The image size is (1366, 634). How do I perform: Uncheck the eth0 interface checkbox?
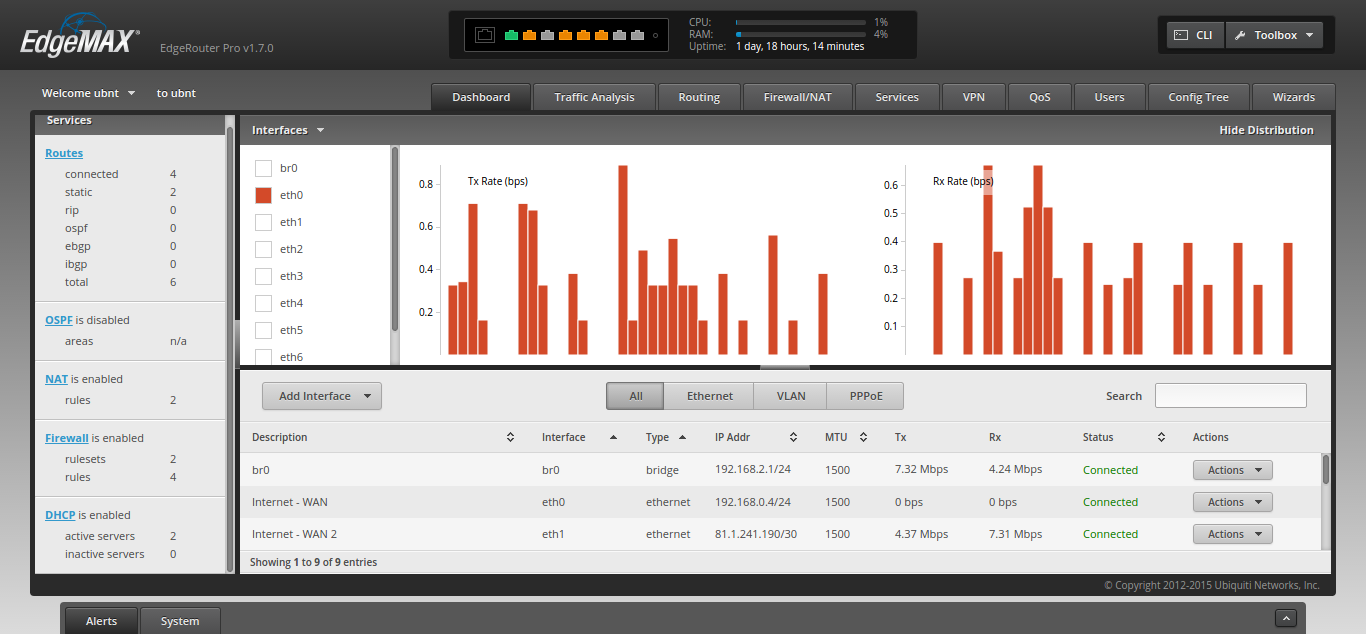[x=264, y=195]
